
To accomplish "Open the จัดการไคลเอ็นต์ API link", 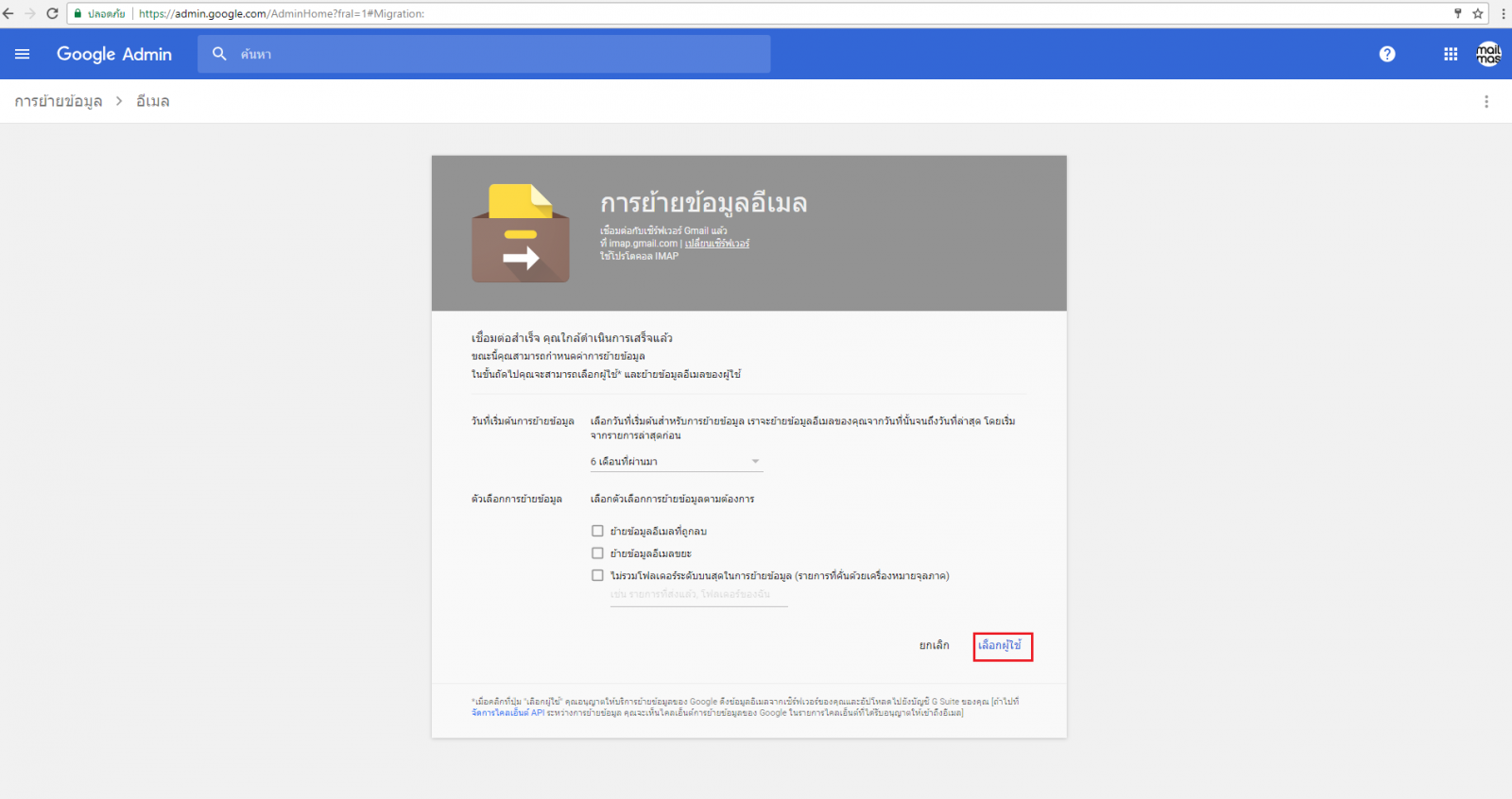I will click(x=508, y=713).
